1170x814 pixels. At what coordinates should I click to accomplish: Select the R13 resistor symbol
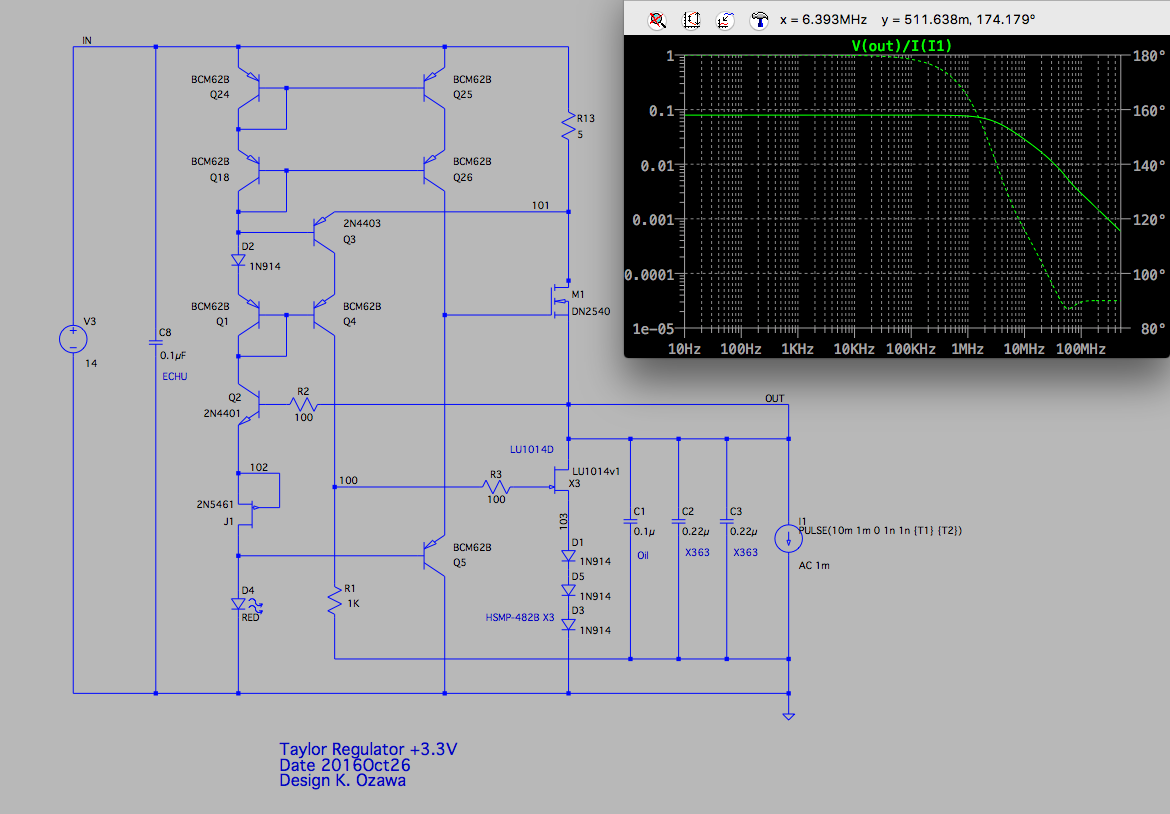(568, 125)
